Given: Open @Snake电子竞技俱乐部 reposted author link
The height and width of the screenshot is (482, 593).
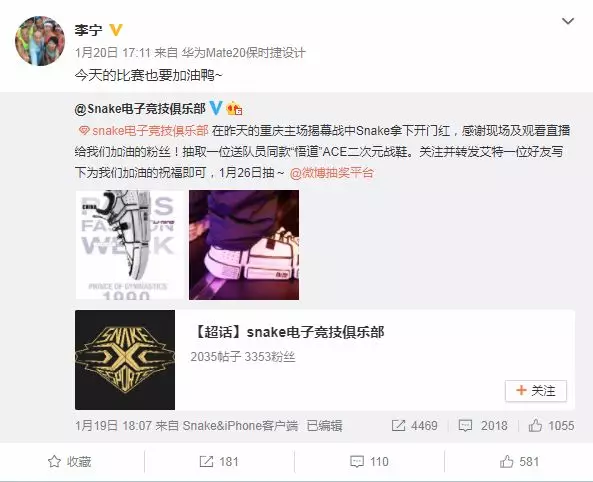Looking at the screenshot, I should point(140,109).
